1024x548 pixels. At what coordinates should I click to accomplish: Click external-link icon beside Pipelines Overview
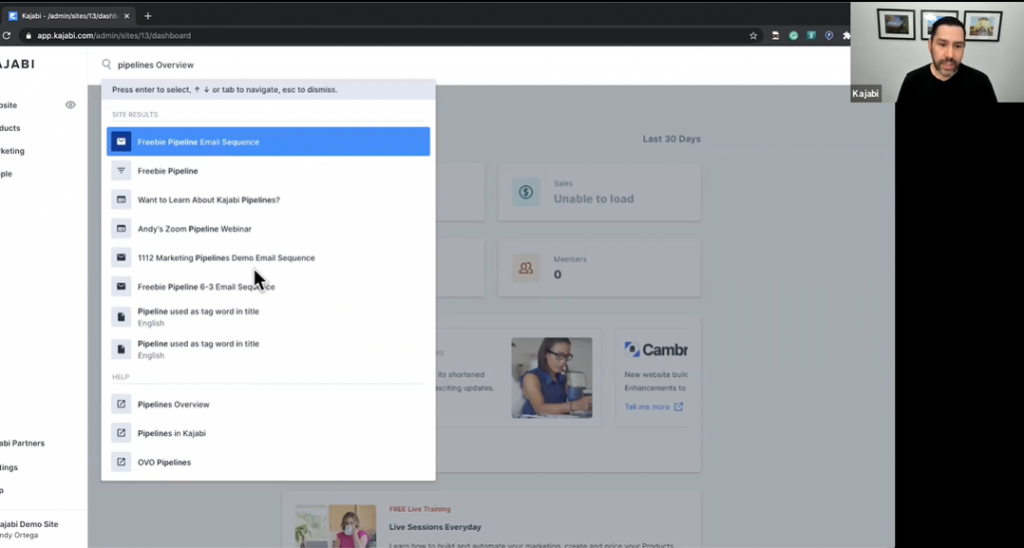[121, 404]
